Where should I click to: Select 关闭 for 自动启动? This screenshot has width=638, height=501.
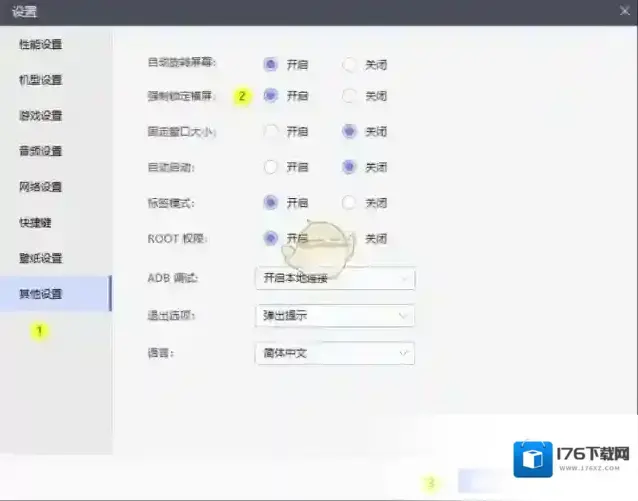[349, 167]
